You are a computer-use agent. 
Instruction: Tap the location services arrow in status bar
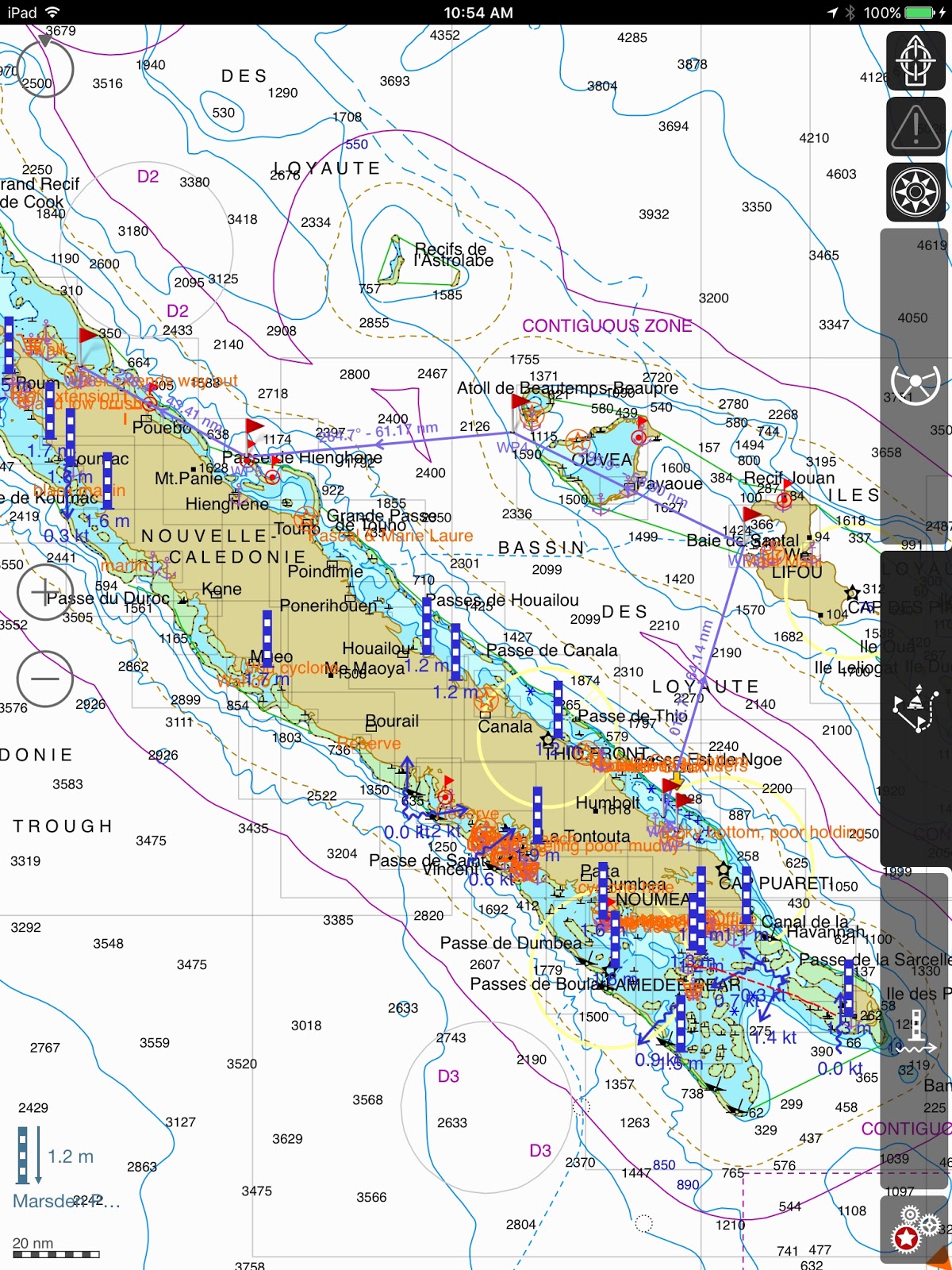833,13
